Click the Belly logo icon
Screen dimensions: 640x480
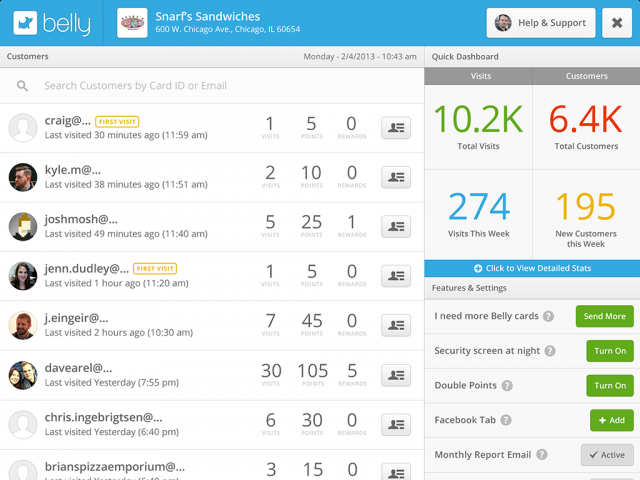pos(25,23)
